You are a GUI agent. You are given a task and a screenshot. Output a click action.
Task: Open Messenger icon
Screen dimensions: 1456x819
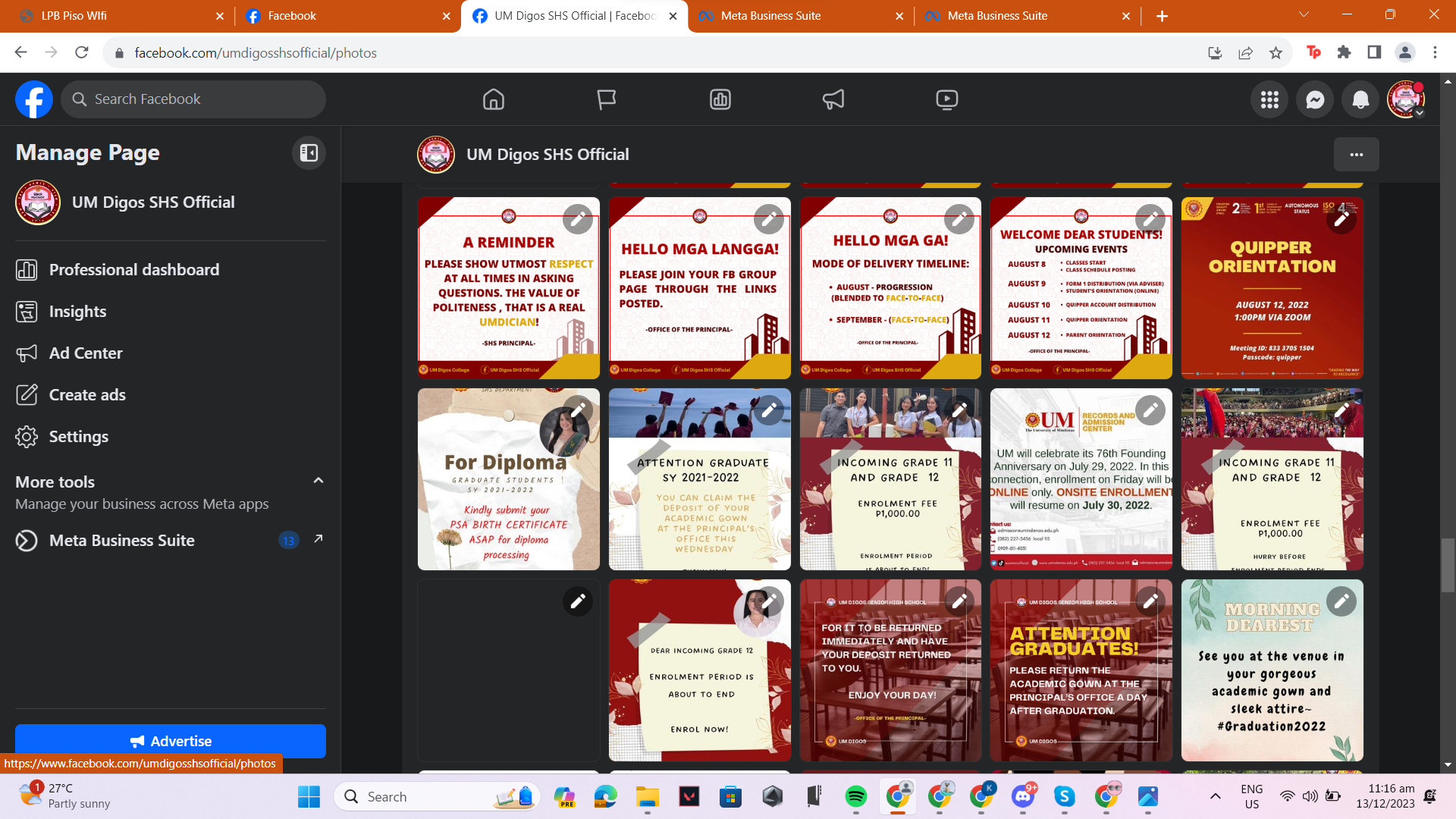[x=1315, y=99]
